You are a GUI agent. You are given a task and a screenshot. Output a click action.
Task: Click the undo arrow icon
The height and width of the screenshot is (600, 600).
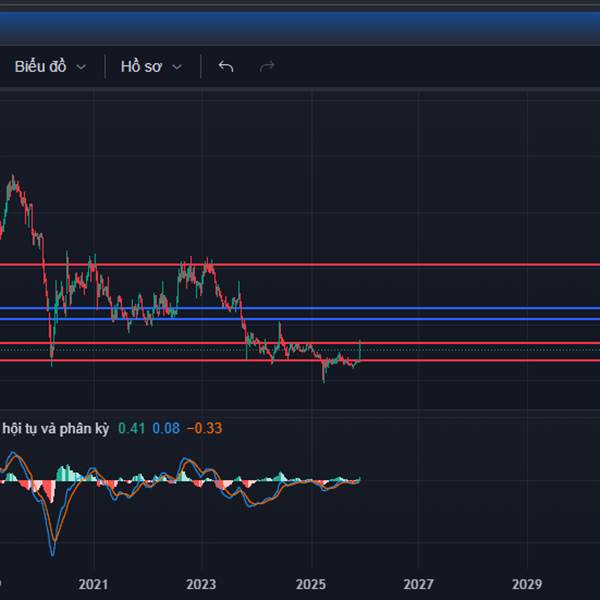(226, 67)
